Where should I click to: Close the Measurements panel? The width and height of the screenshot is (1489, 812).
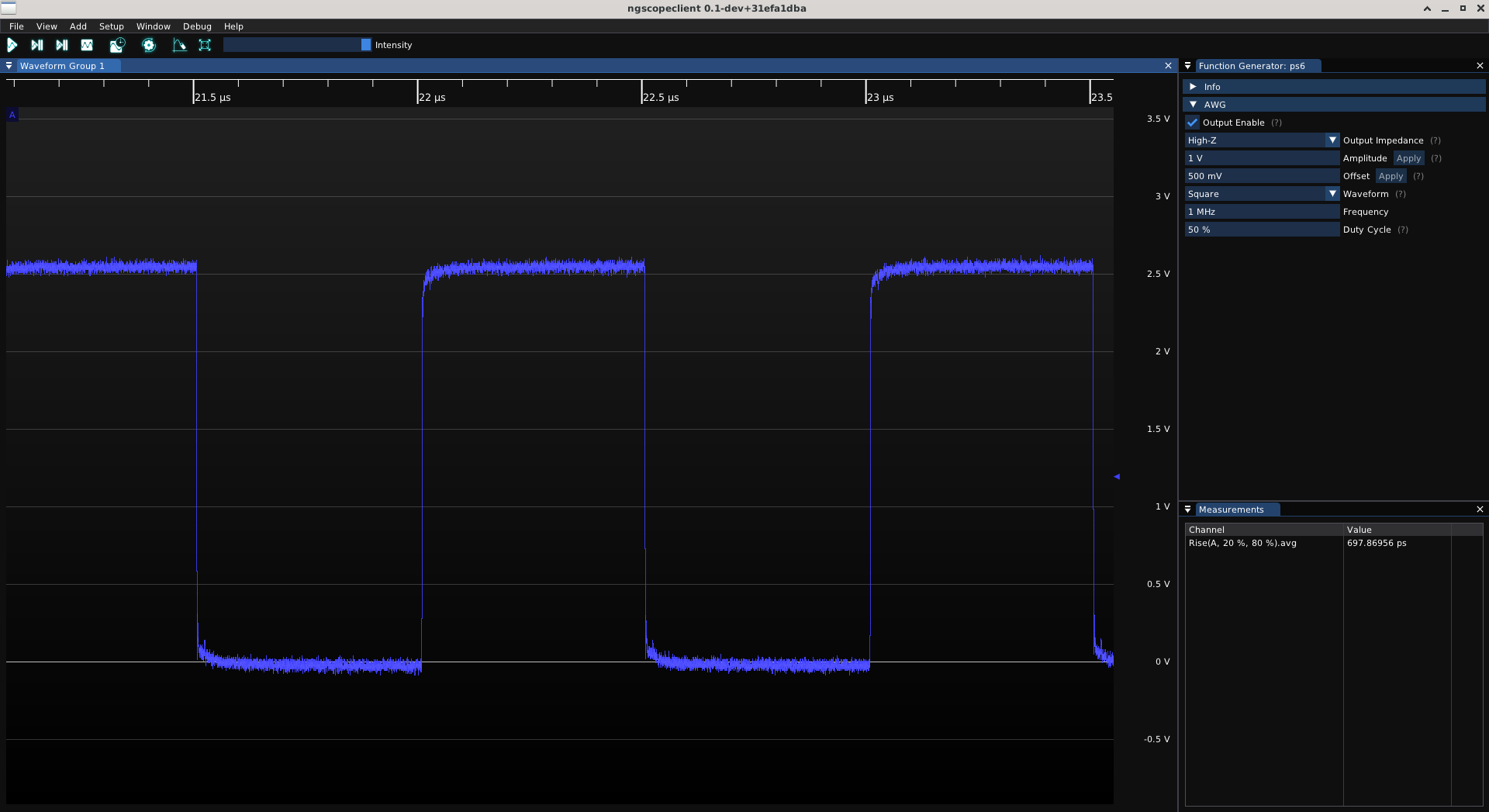[1480, 510]
